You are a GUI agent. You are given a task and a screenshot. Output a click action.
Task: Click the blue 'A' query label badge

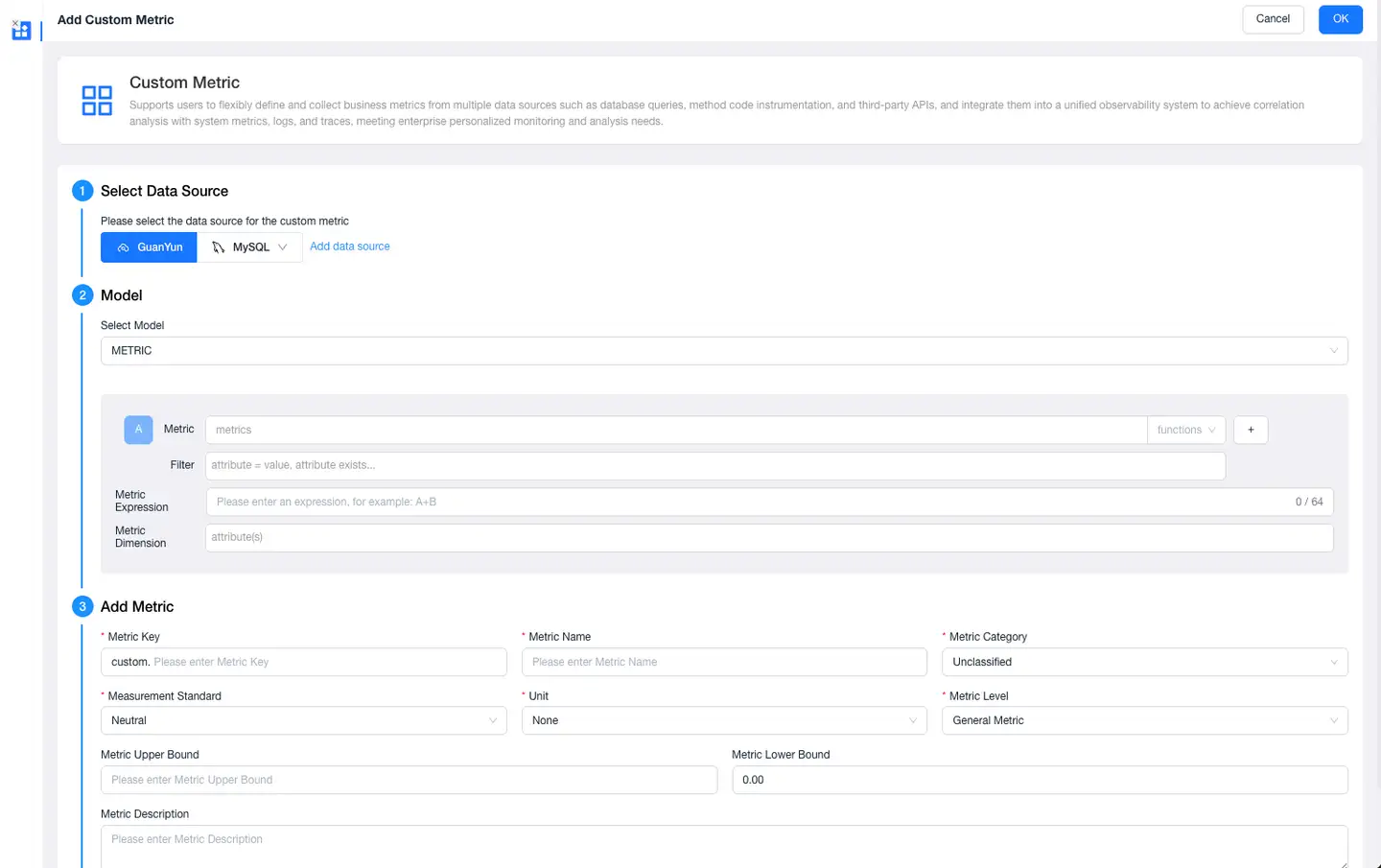point(138,430)
